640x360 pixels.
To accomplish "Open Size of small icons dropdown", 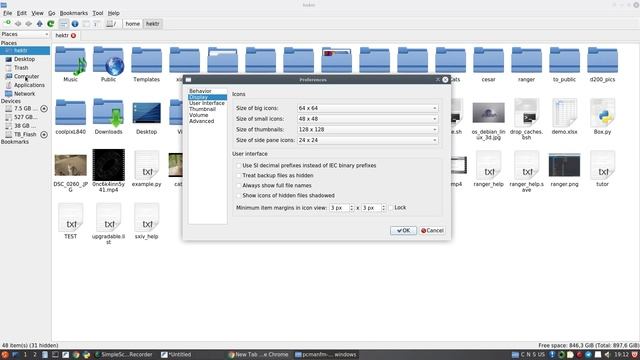I will point(368,119).
